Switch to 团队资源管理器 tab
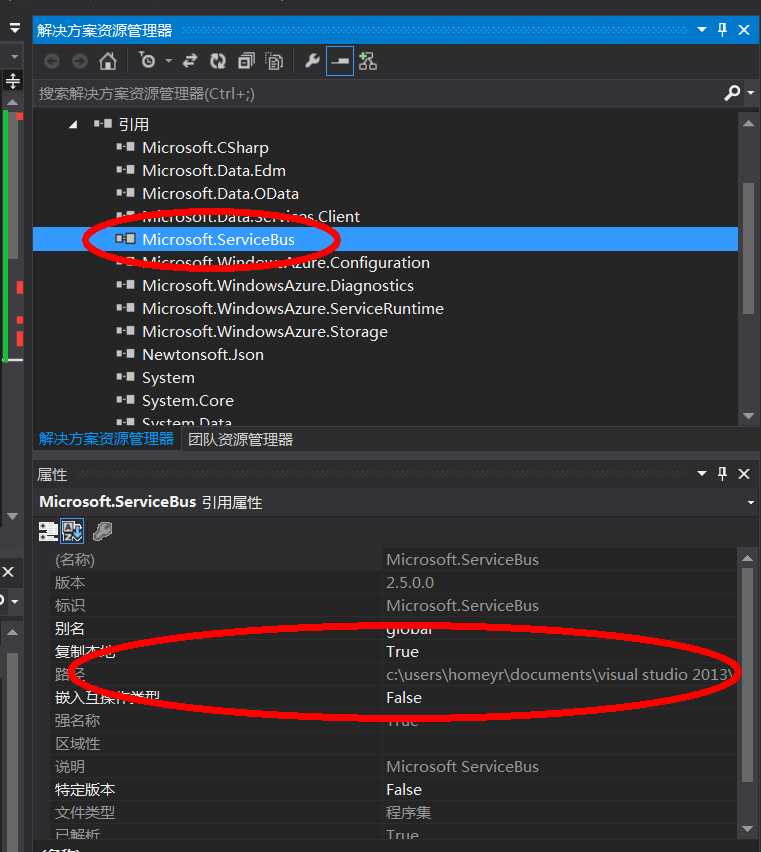Image resolution: width=761 pixels, height=852 pixels. point(241,440)
